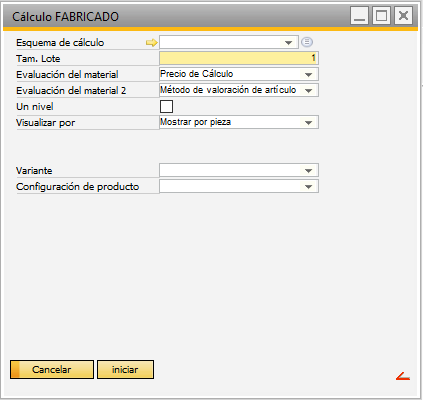The height and width of the screenshot is (400, 423).
Task: Click the iniciar button
Action: coord(125,369)
